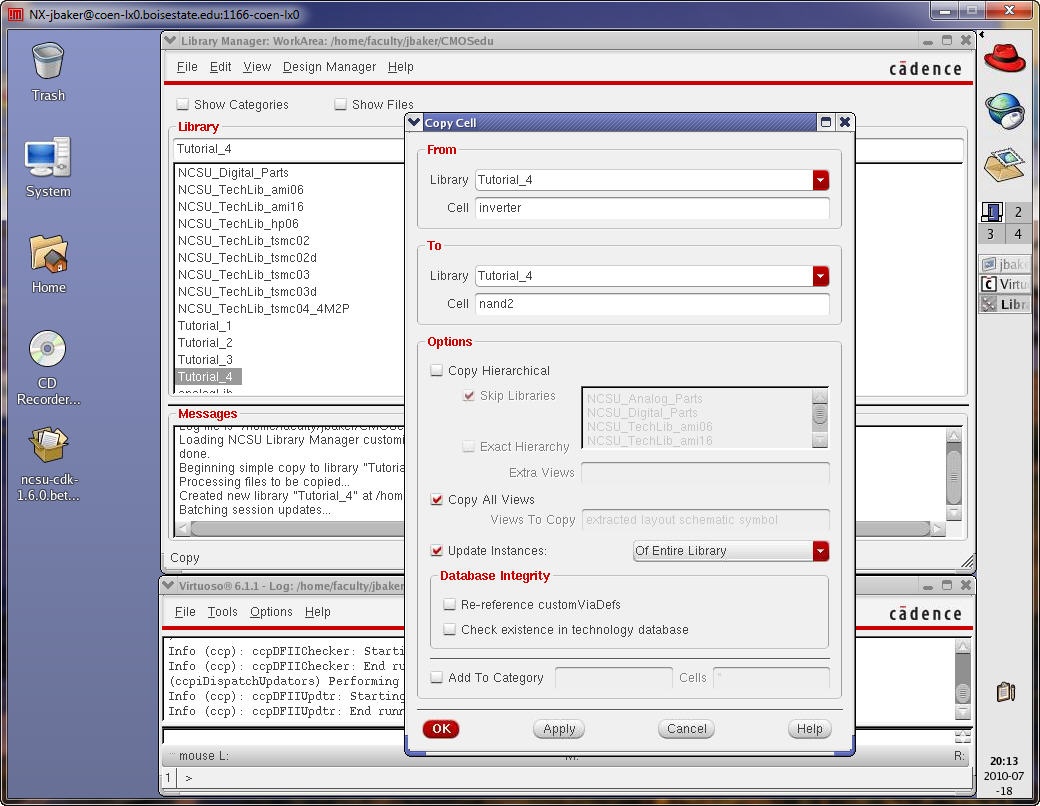This screenshot has height=806, width=1040.
Task: Click the clipboard icon in side panel
Action: (x=1006, y=691)
